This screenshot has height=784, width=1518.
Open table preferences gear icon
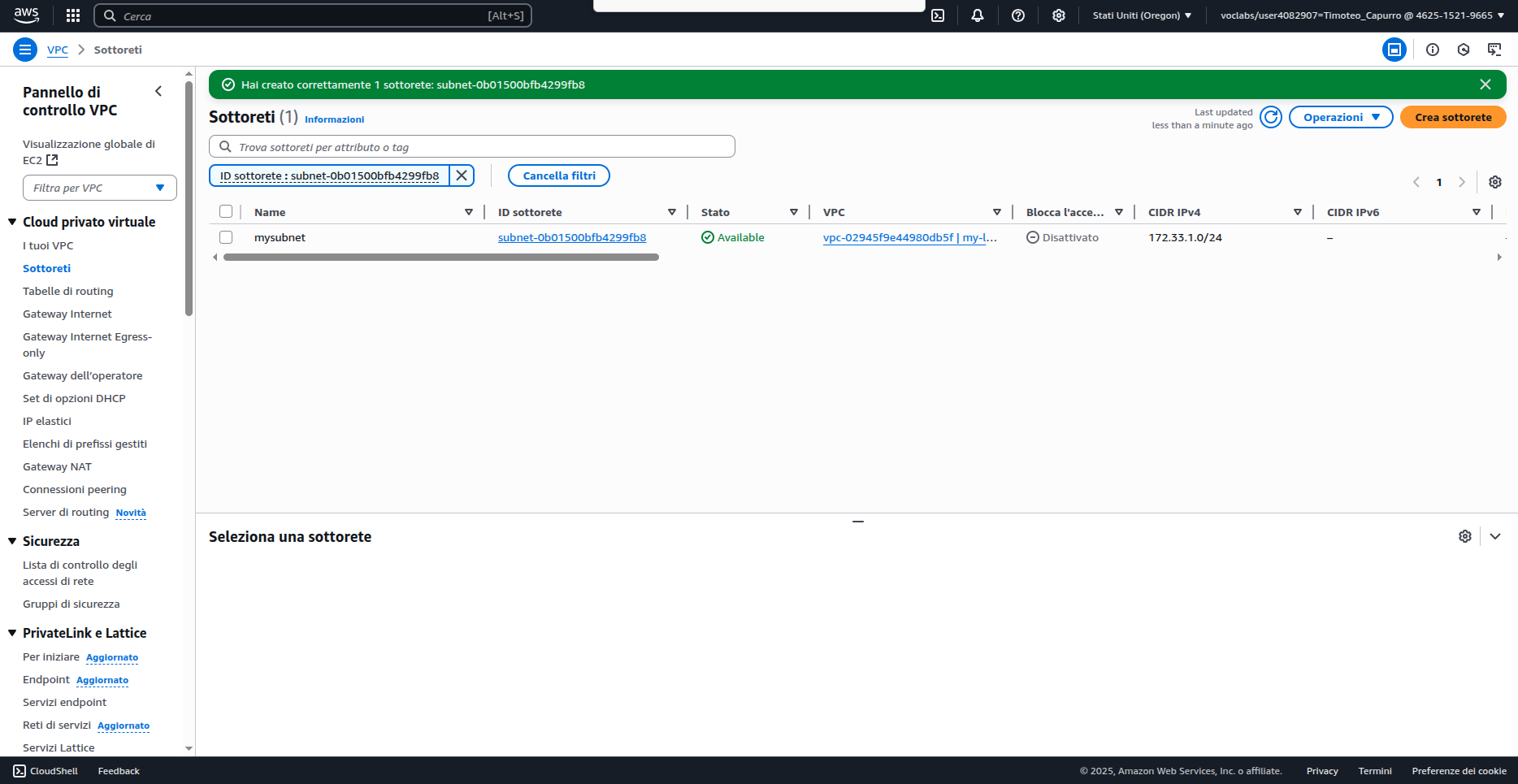pos(1495,182)
